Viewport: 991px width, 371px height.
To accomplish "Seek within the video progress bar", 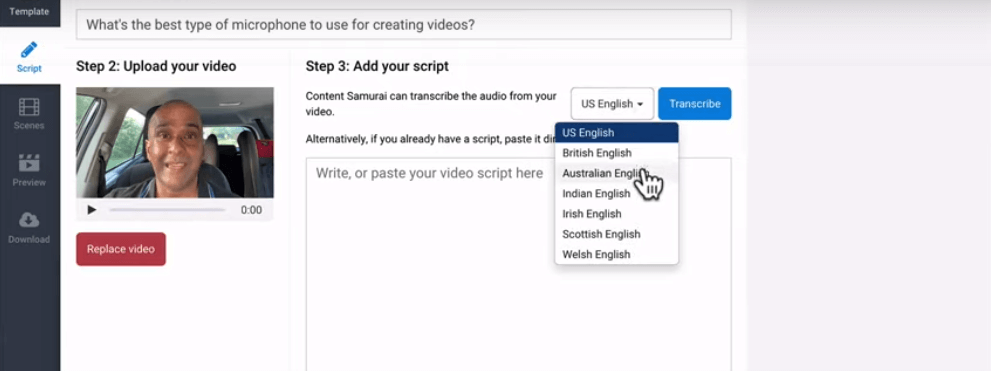I will (167, 210).
